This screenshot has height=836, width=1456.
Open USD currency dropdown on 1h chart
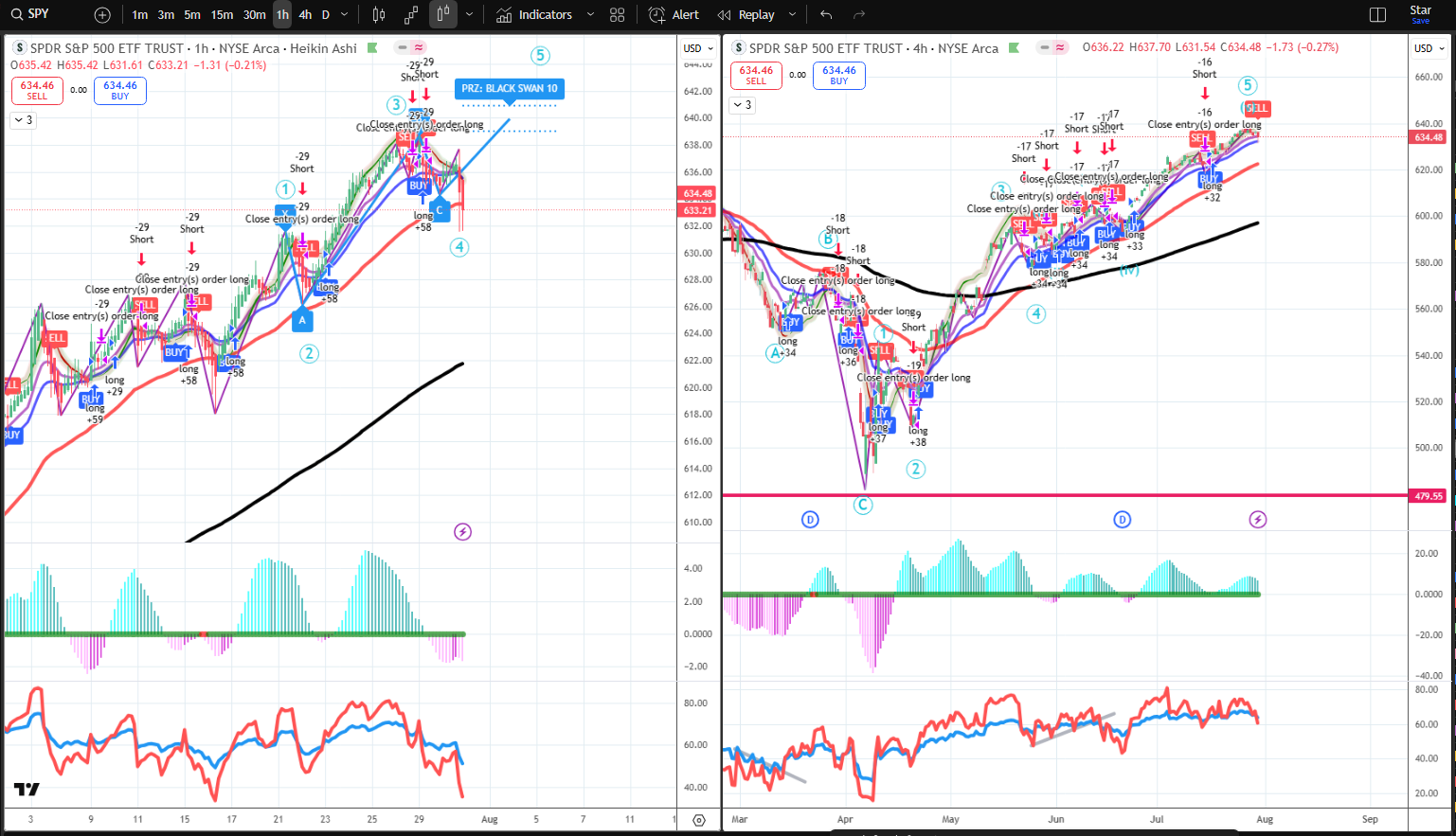[699, 48]
